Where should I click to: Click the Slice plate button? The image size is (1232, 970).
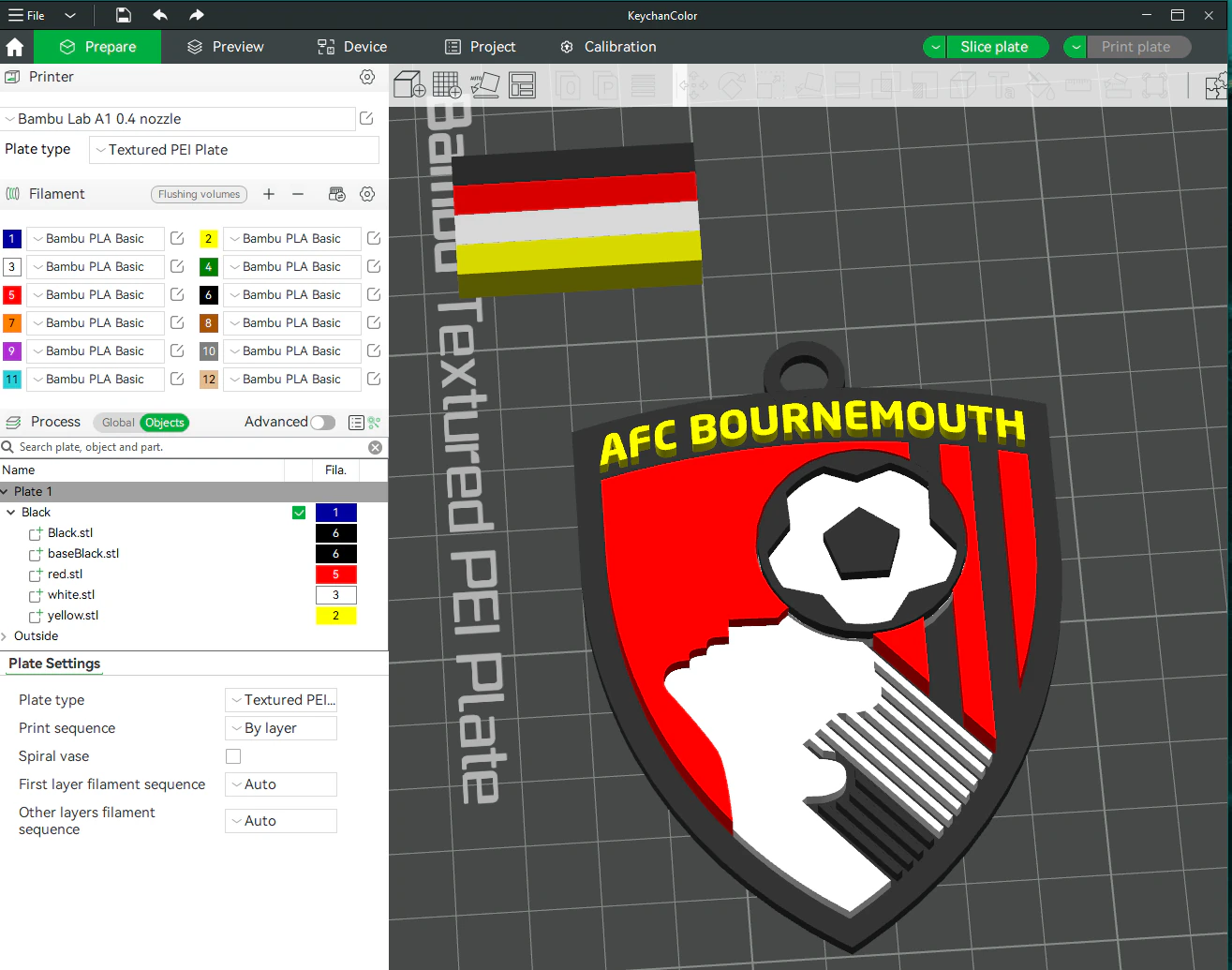[997, 47]
